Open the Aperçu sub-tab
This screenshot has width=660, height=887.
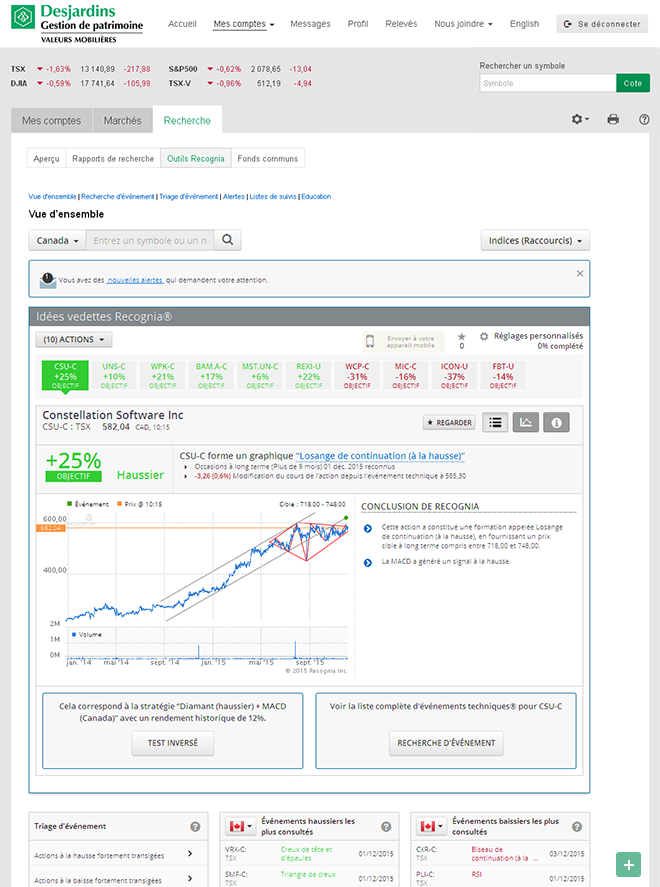click(x=46, y=158)
